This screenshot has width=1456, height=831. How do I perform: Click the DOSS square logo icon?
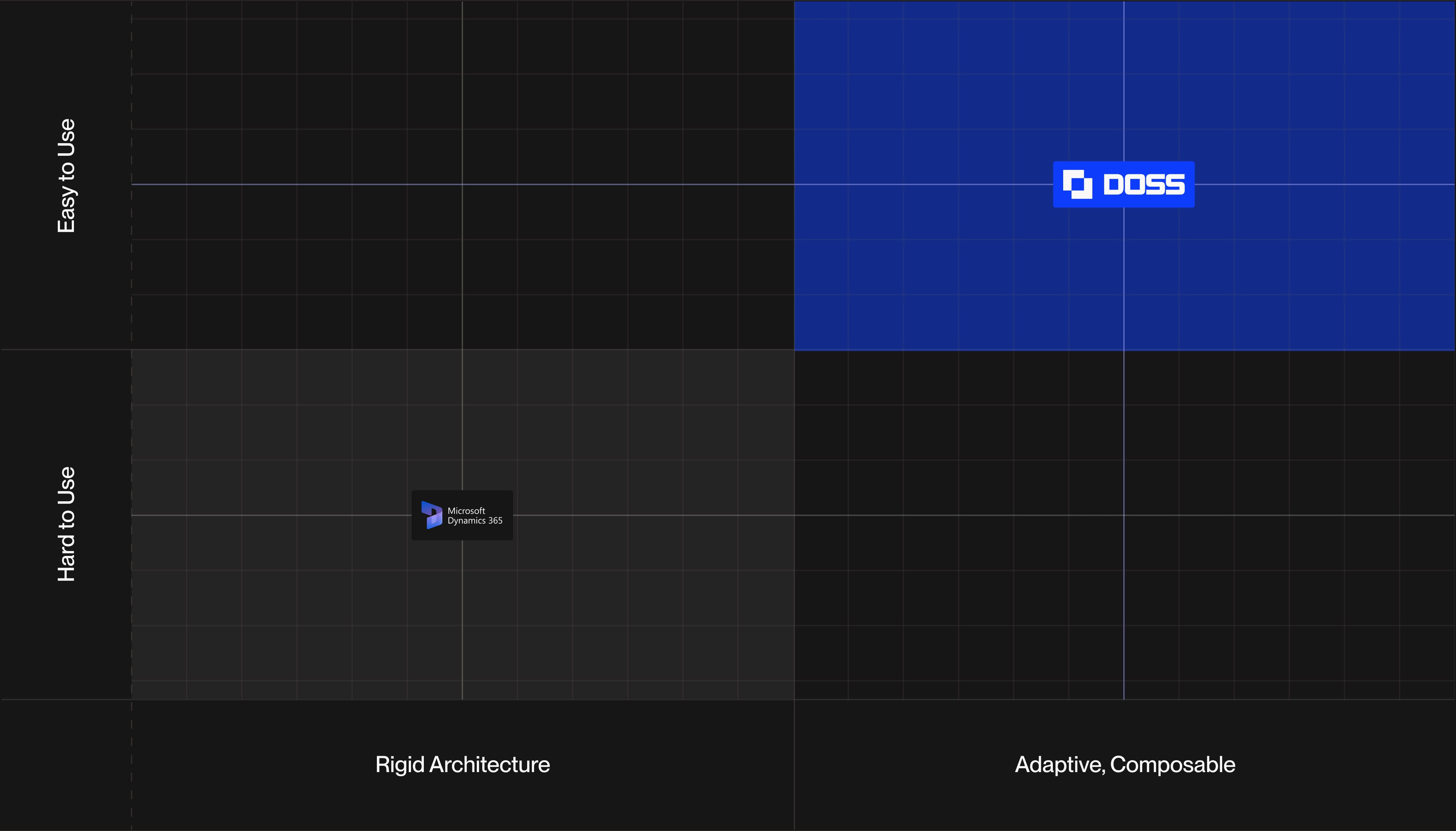pyautogui.click(x=1077, y=184)
